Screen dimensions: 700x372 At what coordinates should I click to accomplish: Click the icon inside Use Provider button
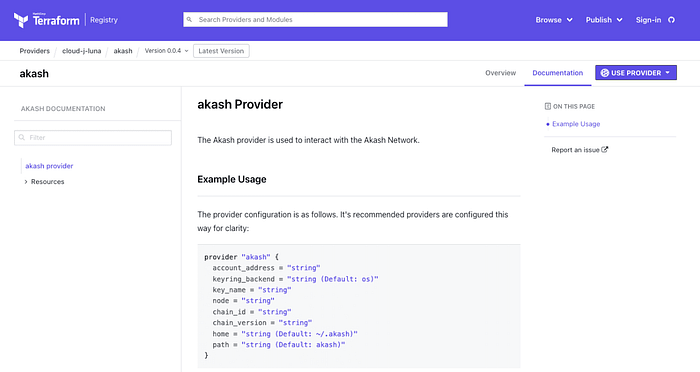[x=604, y=73]
